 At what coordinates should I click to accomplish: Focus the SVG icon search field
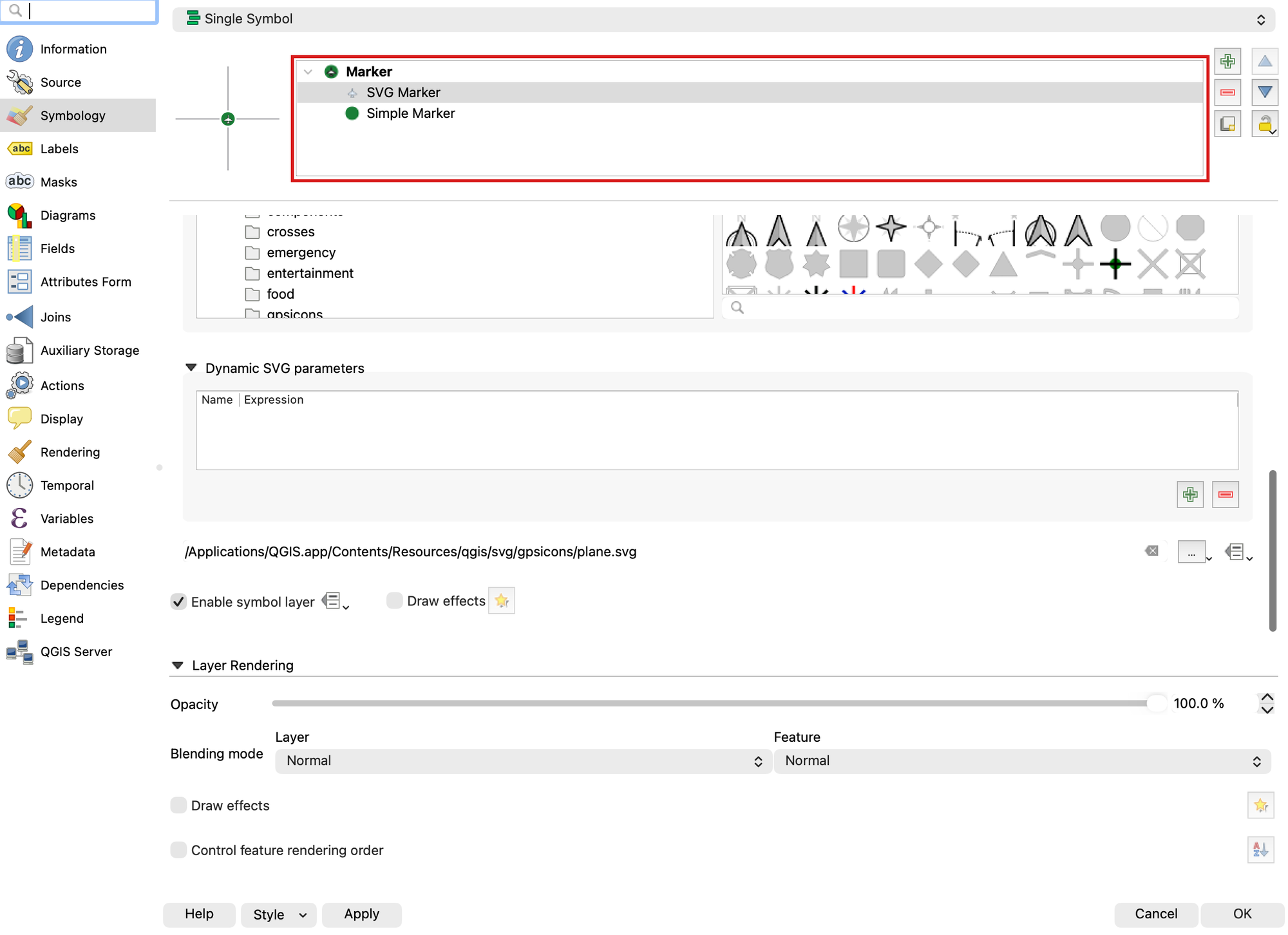coord(980,308)
